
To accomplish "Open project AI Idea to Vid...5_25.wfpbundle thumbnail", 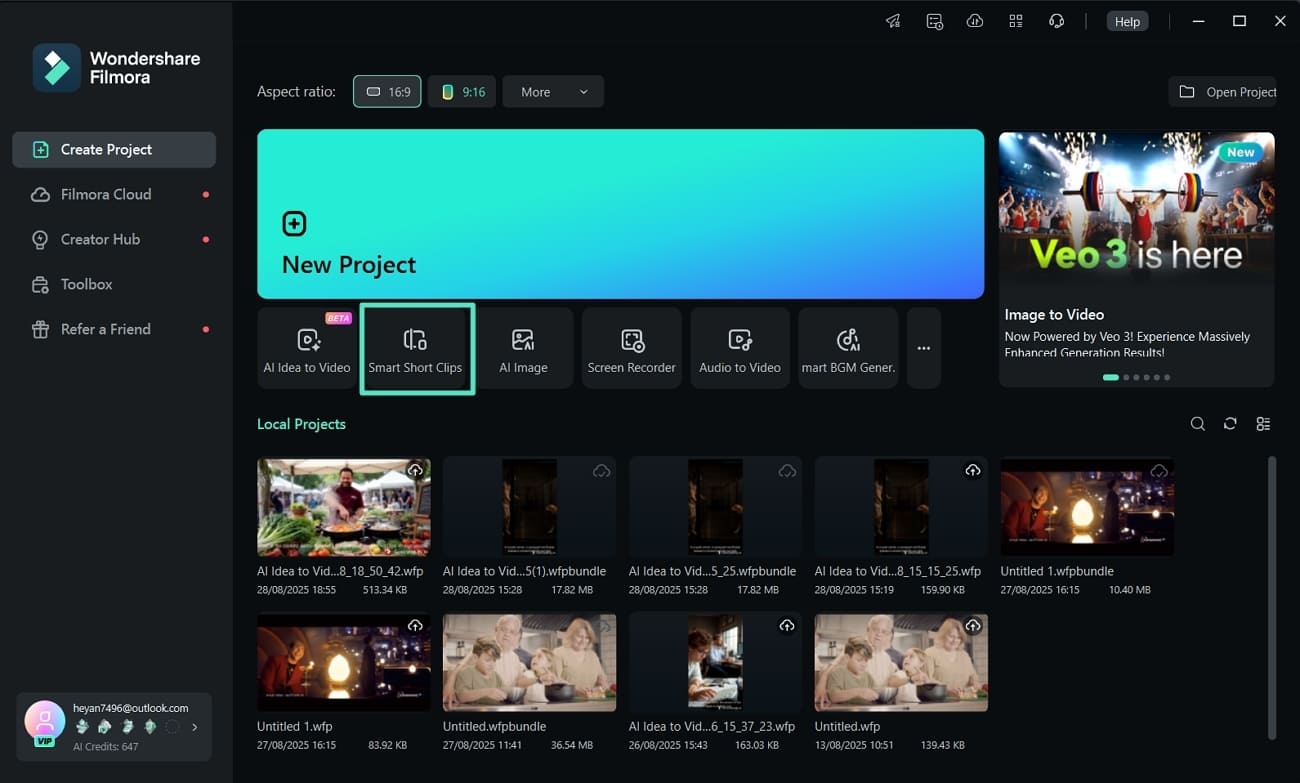I will click(x=715, y=507).
